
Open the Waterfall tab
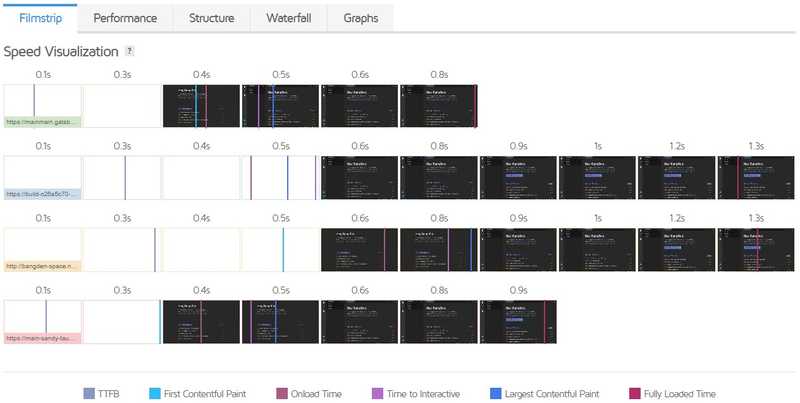click(x=290, y=18)
